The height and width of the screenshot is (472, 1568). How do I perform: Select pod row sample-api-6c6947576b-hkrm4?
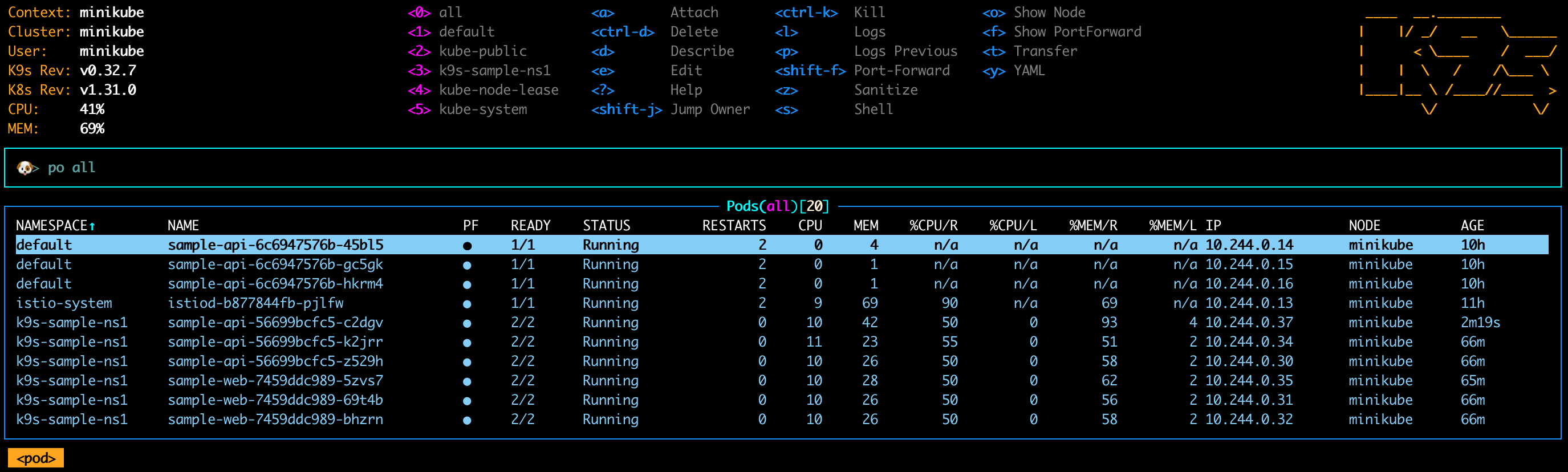782,284
